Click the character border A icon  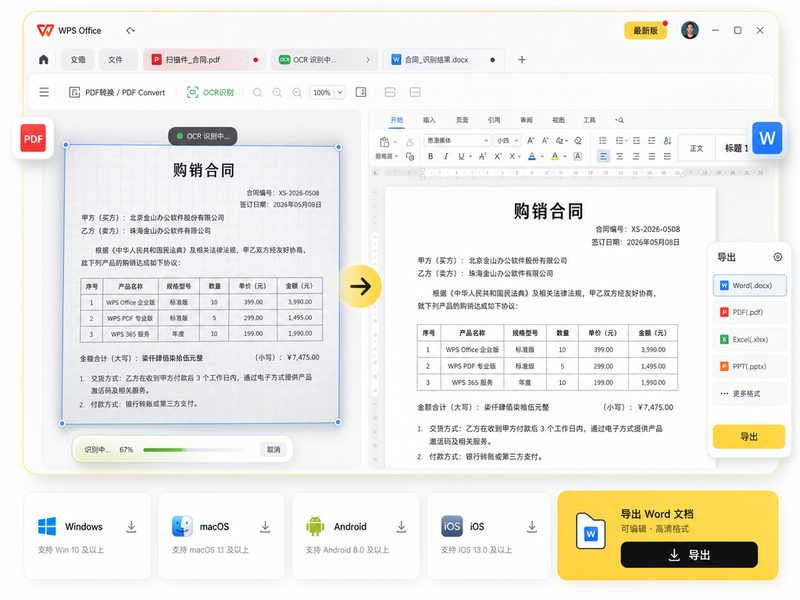coord(578,156)
